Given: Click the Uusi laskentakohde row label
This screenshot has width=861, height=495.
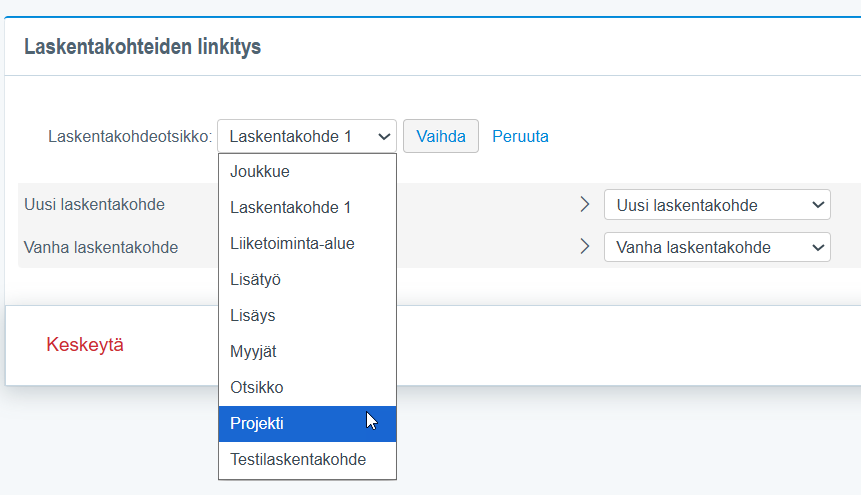Looking at the screenshot, I should pyautogui.click(x=94, y=205).
